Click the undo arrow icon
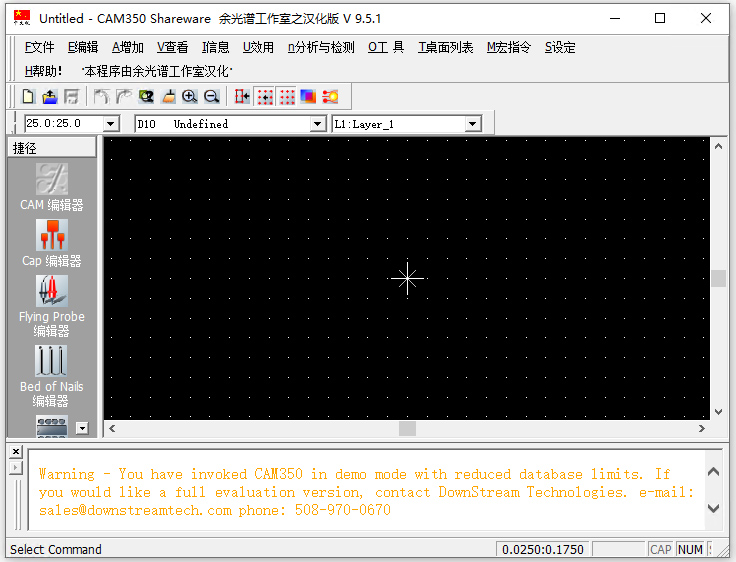Screen dimensions: 736x562 [101, 97]
